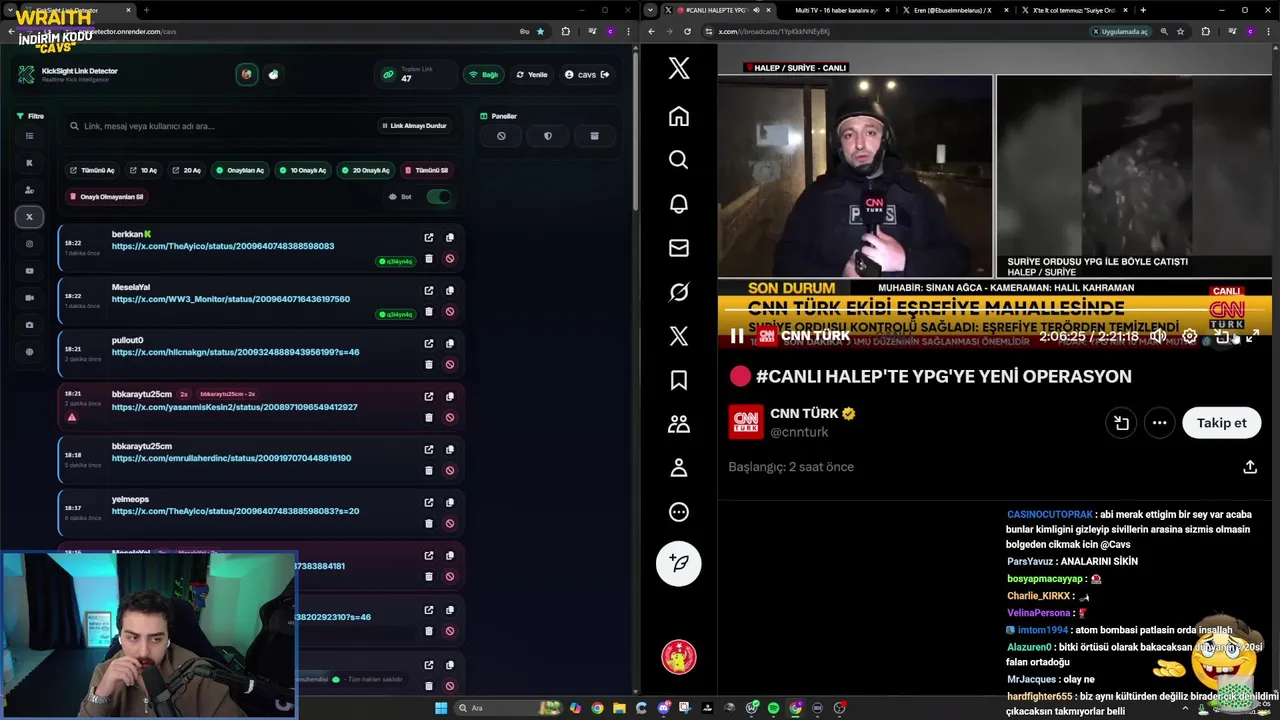Open X Profile icon
This screenshot has width=1280, height=720.
pyautogui.click(x=679, y=468)
